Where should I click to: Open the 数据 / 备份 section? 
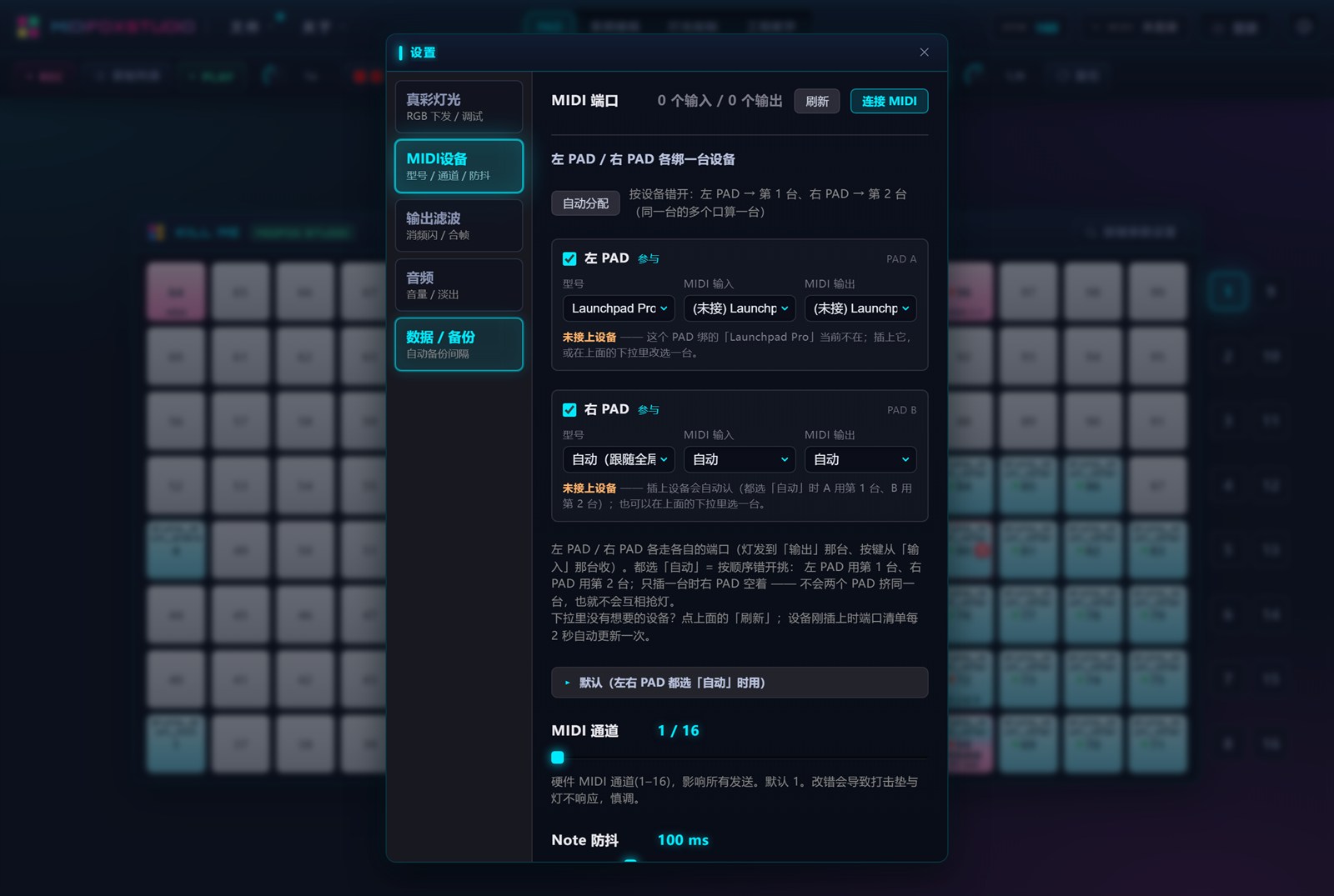pyautogui.click(x=459, y=344)
